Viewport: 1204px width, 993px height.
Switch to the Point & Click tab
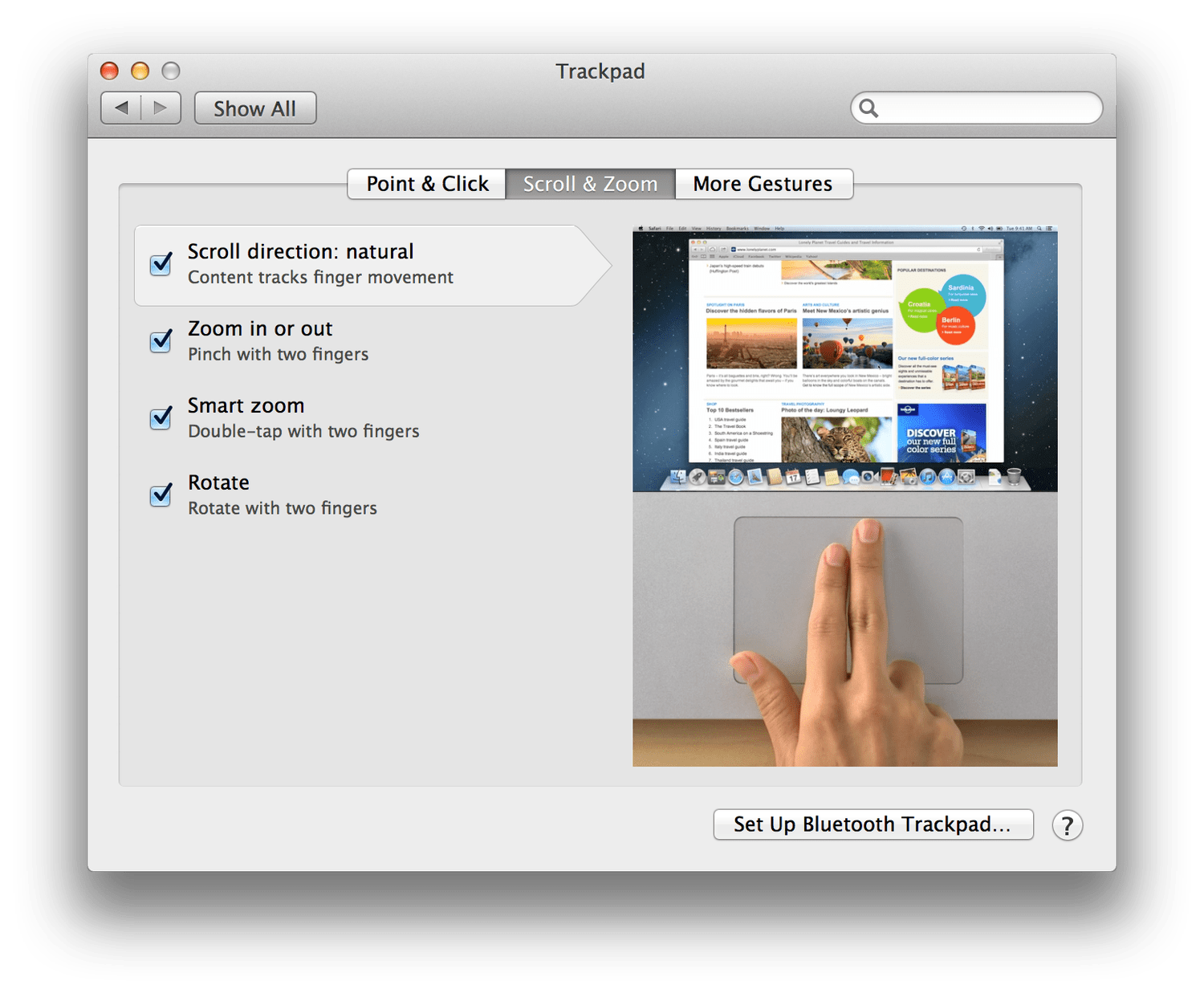pos(427,184)
